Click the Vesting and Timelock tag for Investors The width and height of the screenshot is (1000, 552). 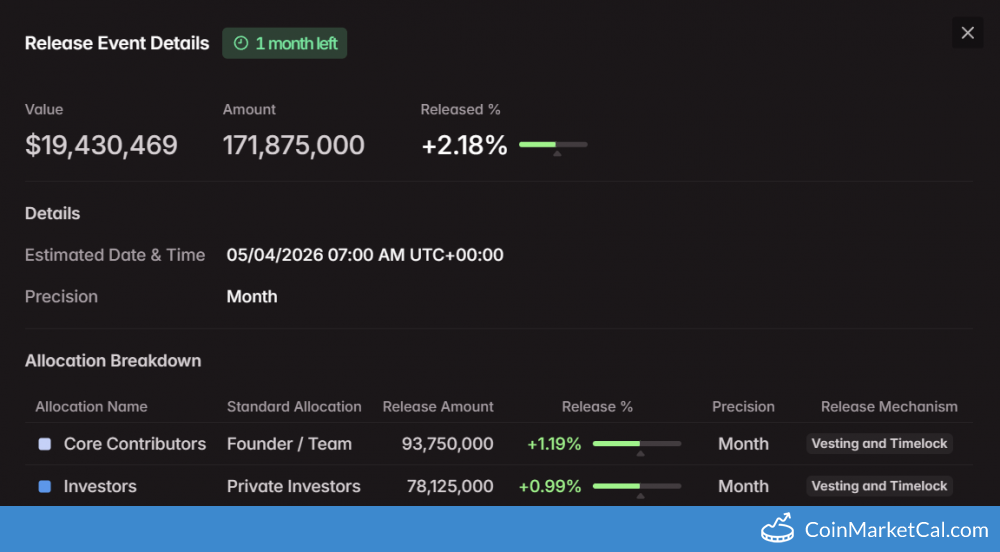[879, 486]
